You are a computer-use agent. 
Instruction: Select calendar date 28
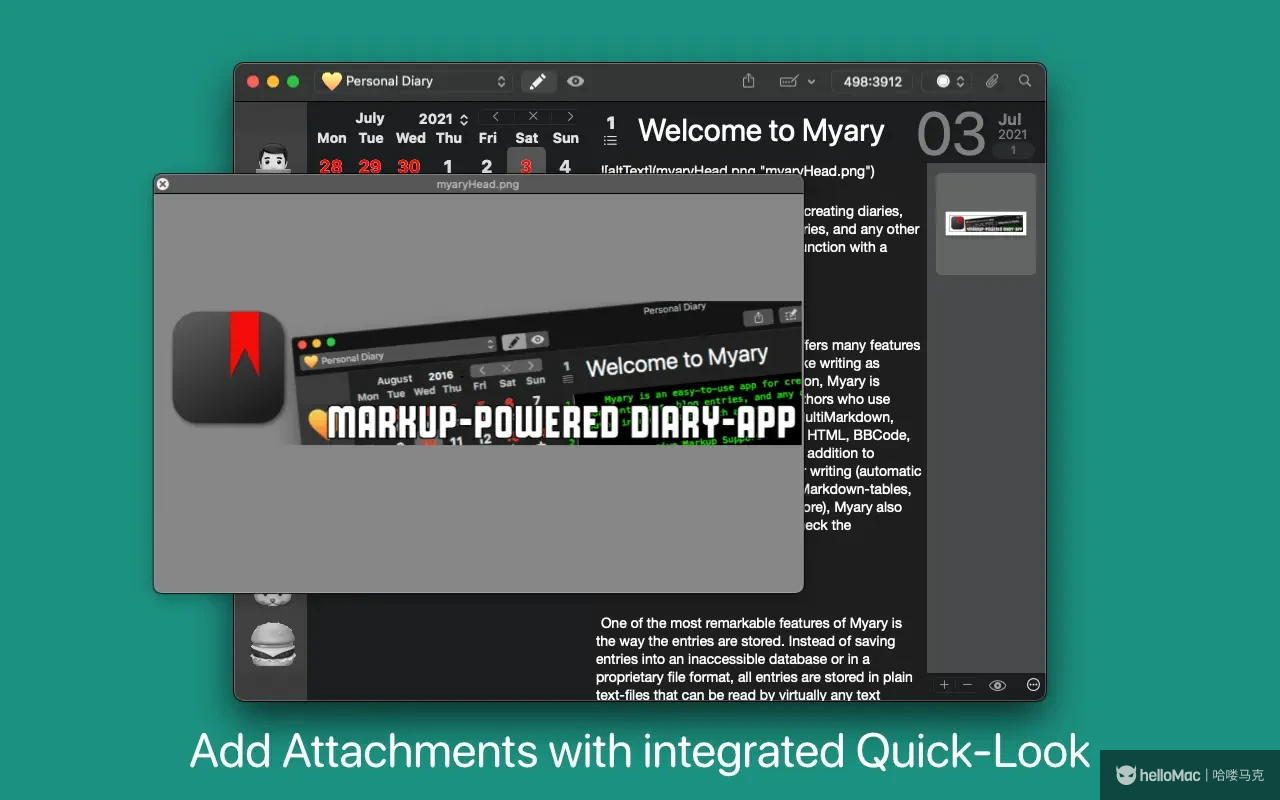pyautogui.click(x=331, y=166)
